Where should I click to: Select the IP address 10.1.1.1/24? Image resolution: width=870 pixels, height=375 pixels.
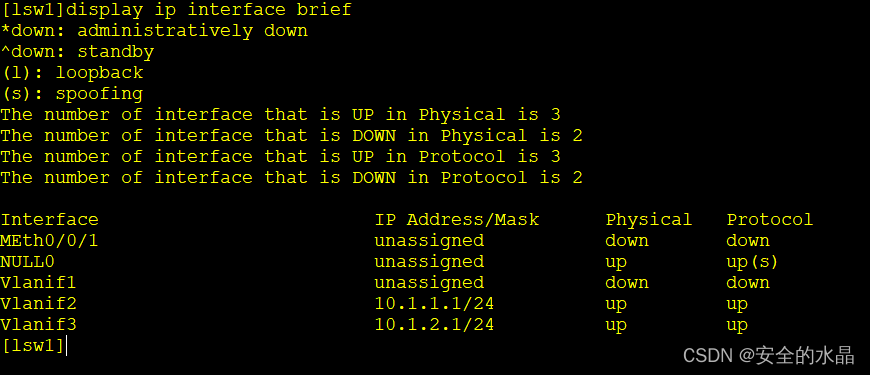pos(434,304)
